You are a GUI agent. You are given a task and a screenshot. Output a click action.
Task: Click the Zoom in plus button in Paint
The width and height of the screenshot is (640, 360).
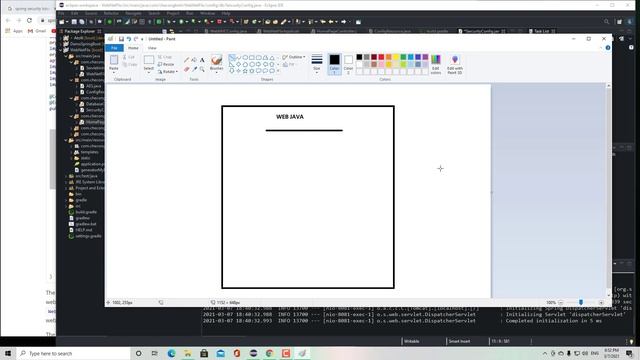click(601, 302)
